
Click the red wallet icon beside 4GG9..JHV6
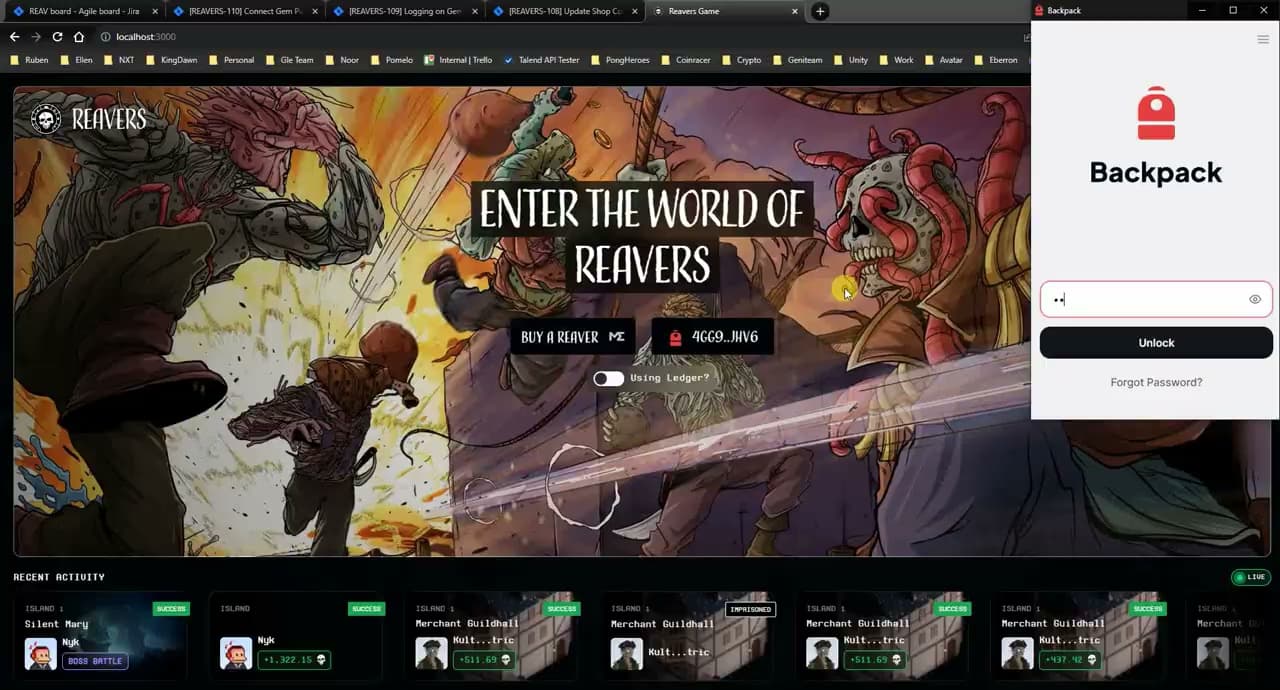[x=675, y=337]
